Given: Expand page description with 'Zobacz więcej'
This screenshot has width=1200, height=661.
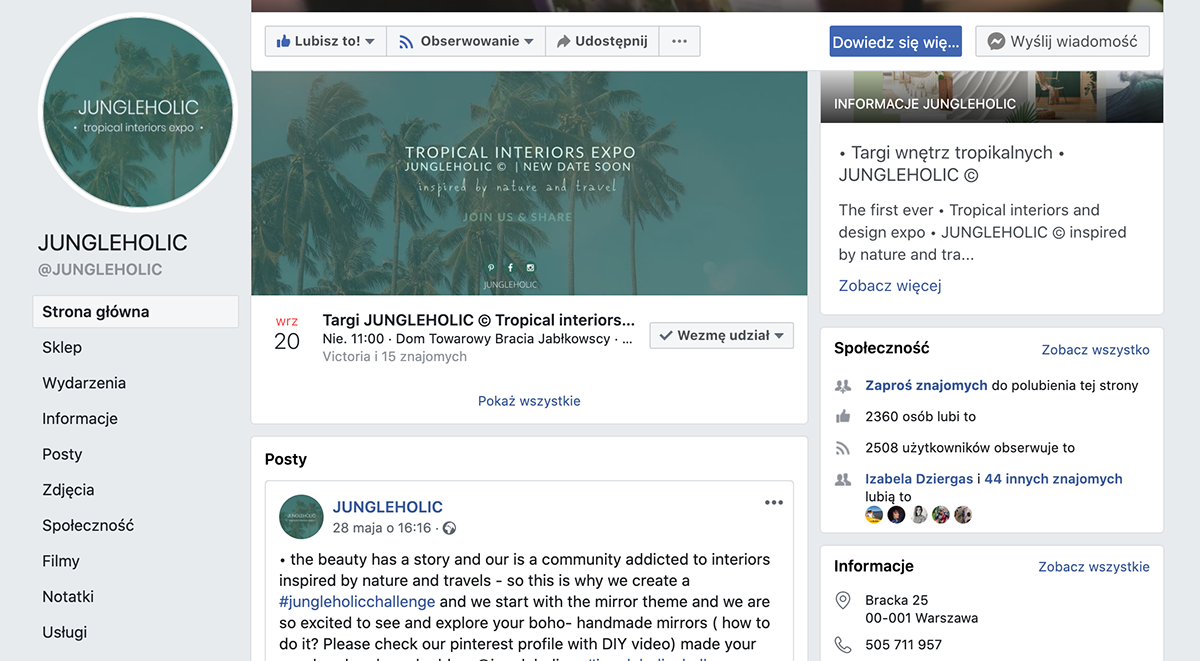Looking at the screenshot, I should 889,285.
